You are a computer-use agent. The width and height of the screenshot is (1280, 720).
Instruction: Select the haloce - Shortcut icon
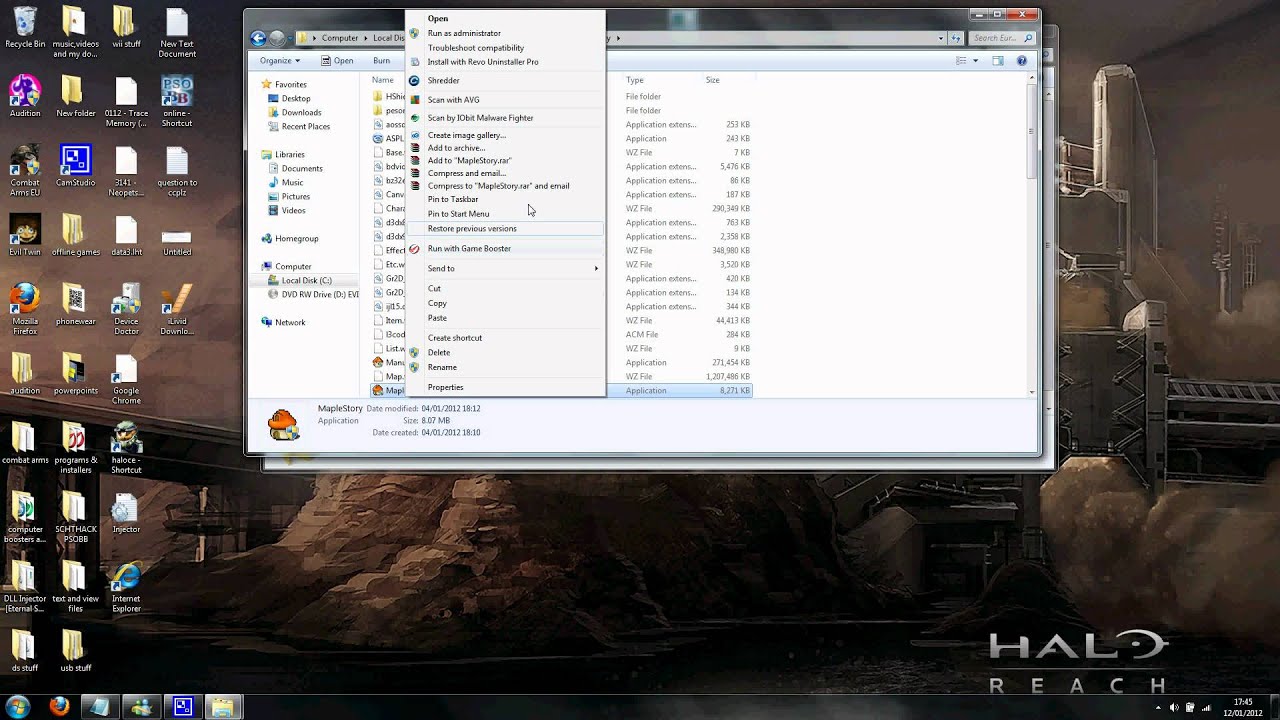(126, 449)
